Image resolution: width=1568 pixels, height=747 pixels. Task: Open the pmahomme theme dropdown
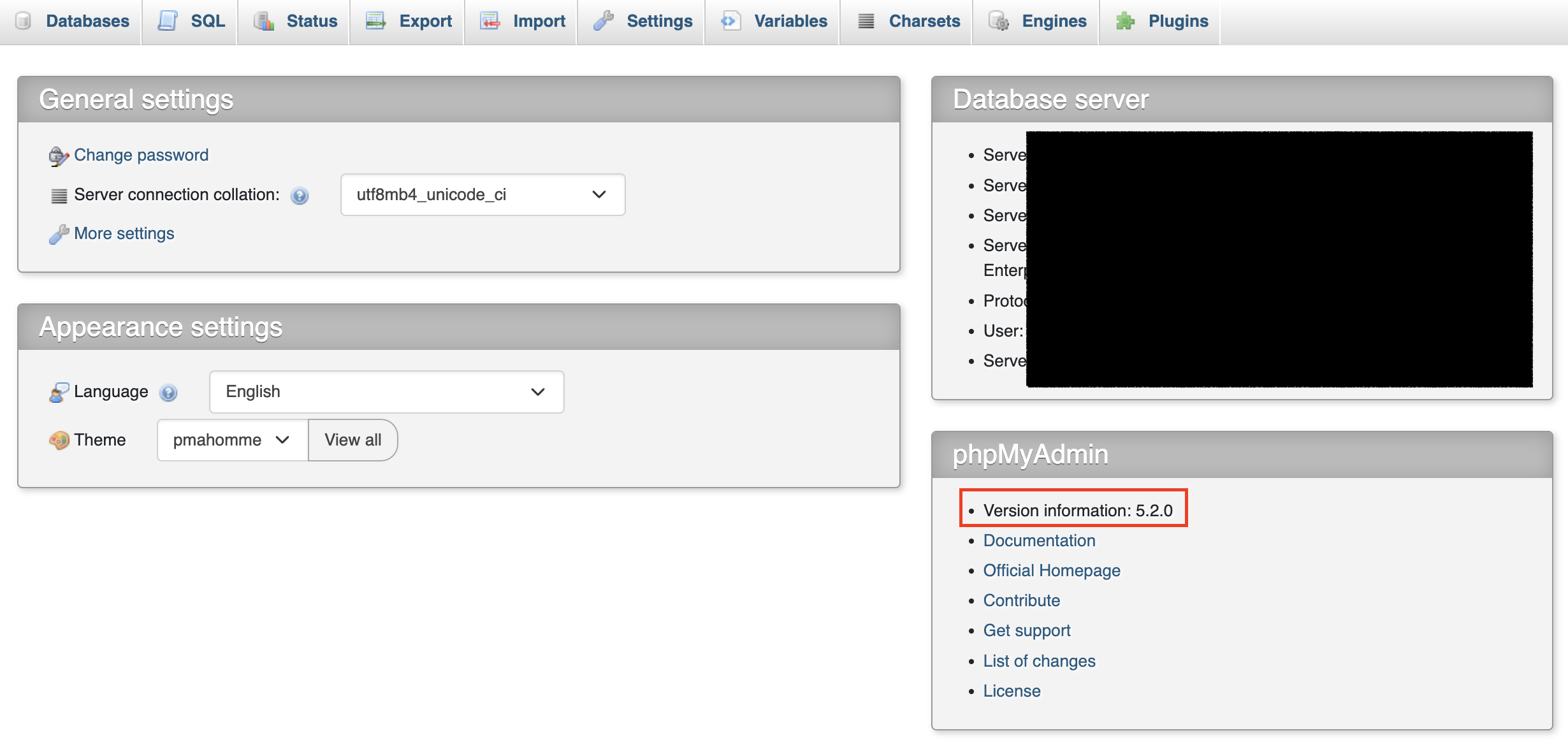[x=231, y=440]
